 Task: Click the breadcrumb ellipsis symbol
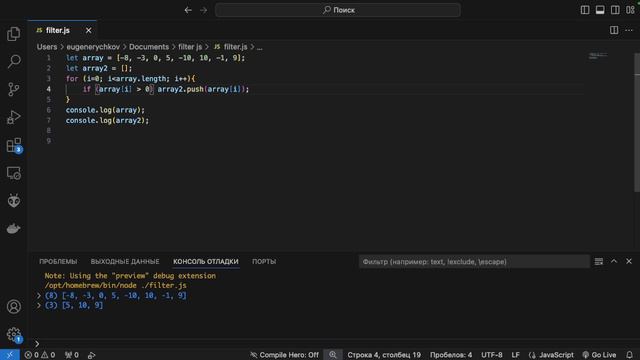point(260,47)
